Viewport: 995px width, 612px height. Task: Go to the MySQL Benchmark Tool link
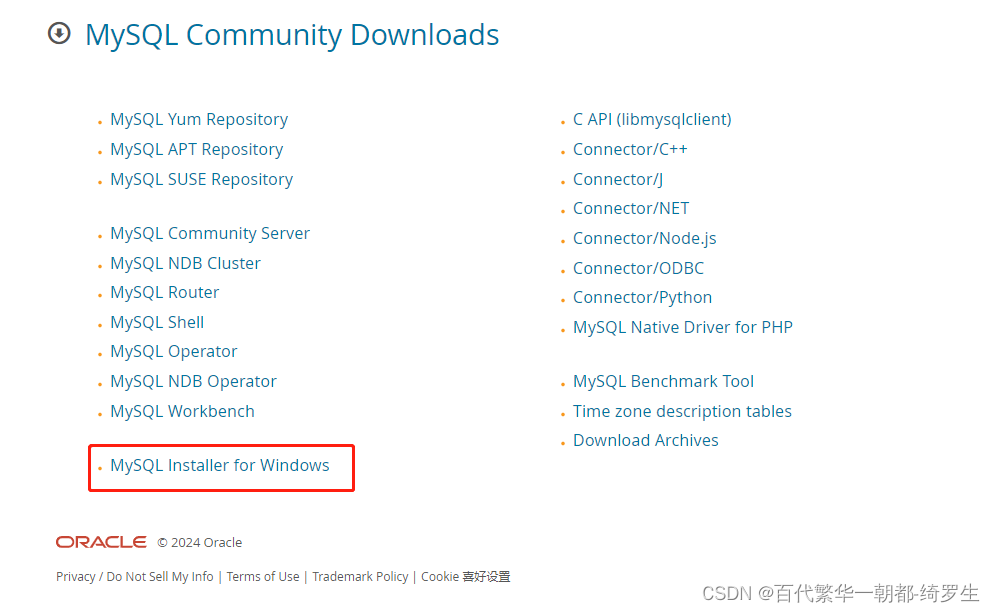tap(663, 381)
